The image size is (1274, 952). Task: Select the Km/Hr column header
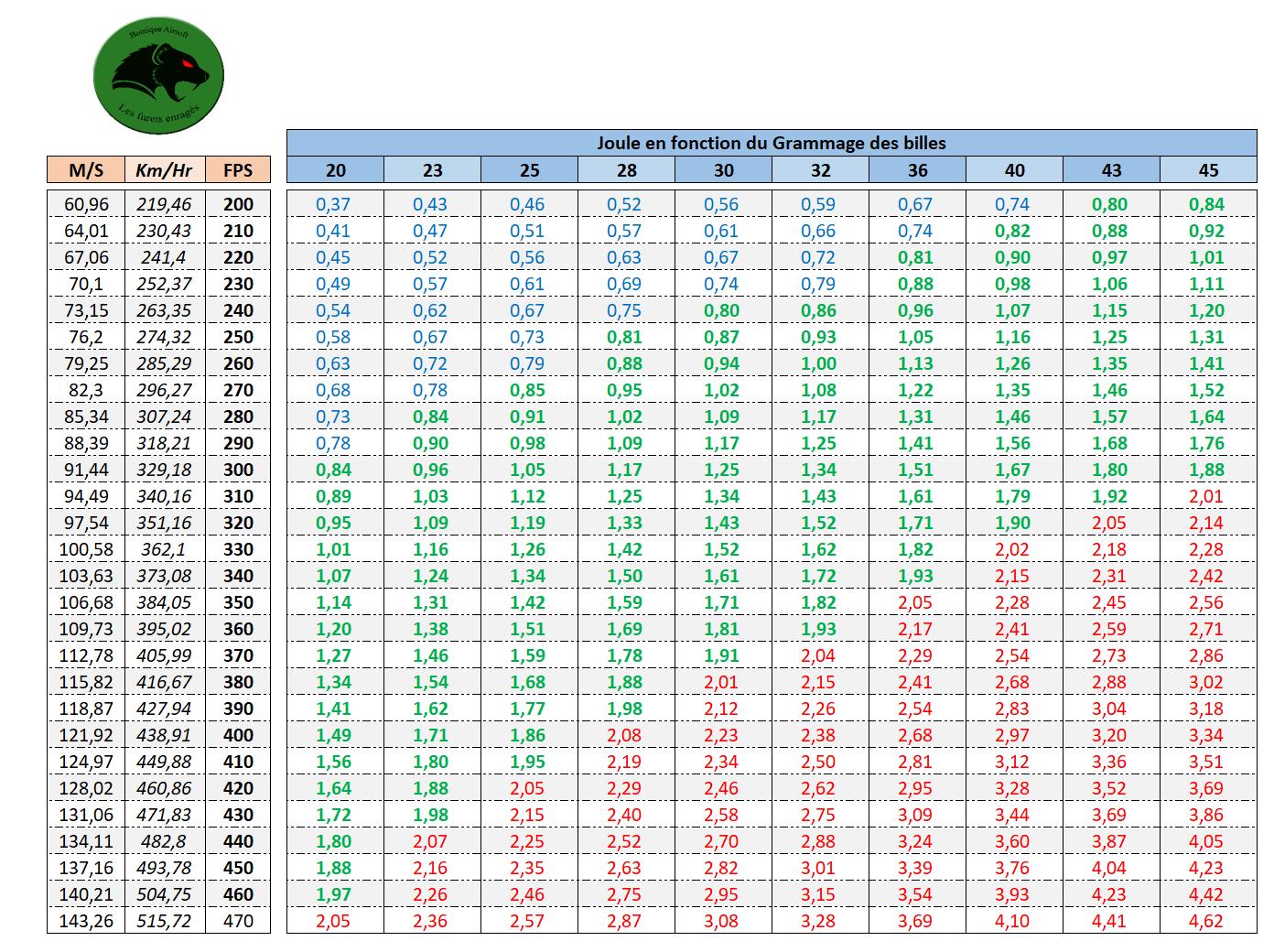164,169
